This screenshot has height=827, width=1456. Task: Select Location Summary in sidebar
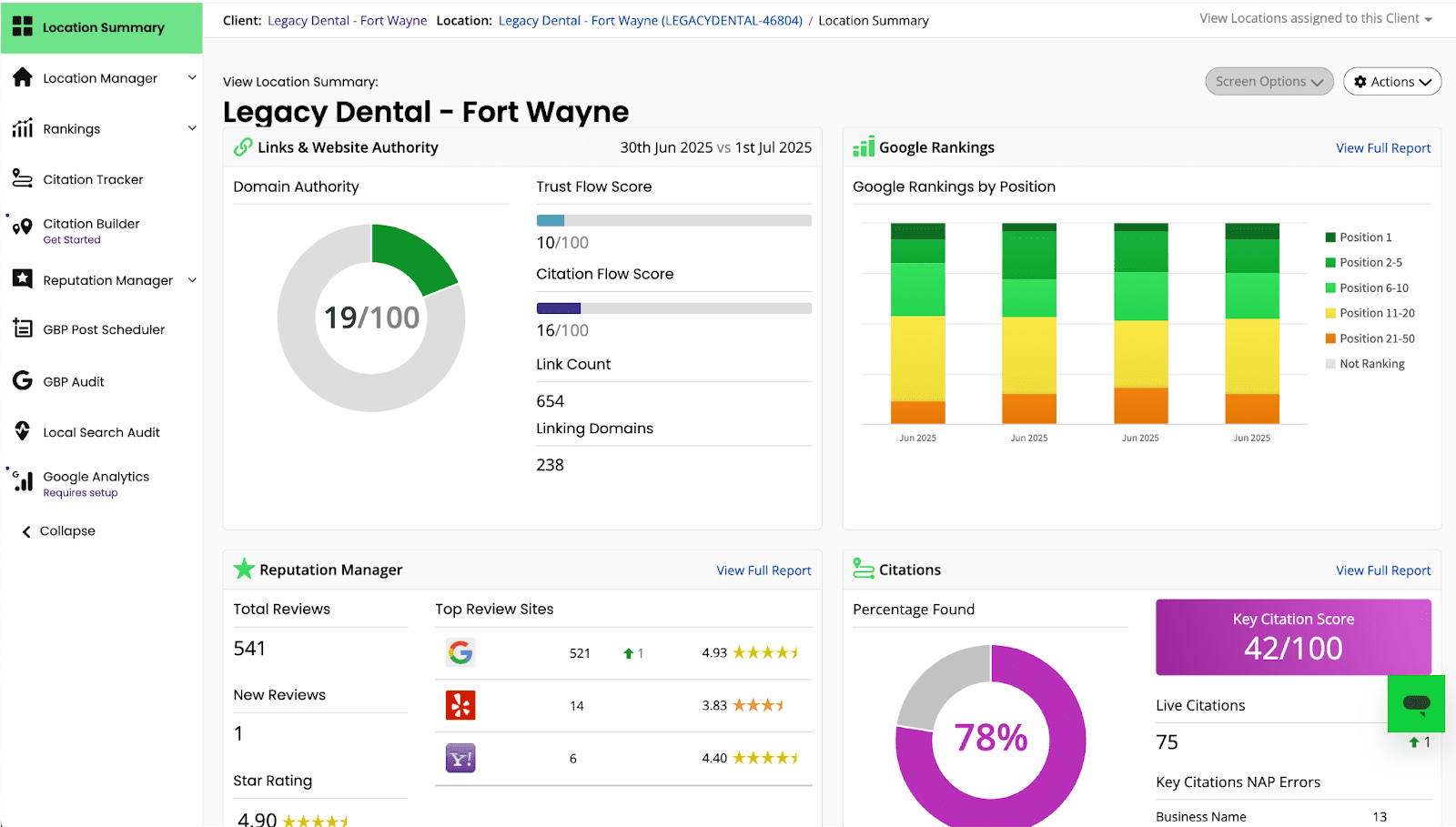pyautogui.click(x=102, y=27)
